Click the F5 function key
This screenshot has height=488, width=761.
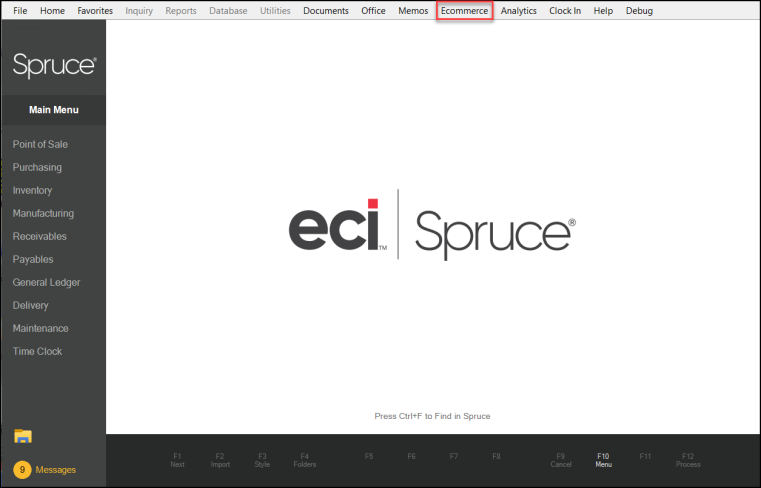point(369,456)
